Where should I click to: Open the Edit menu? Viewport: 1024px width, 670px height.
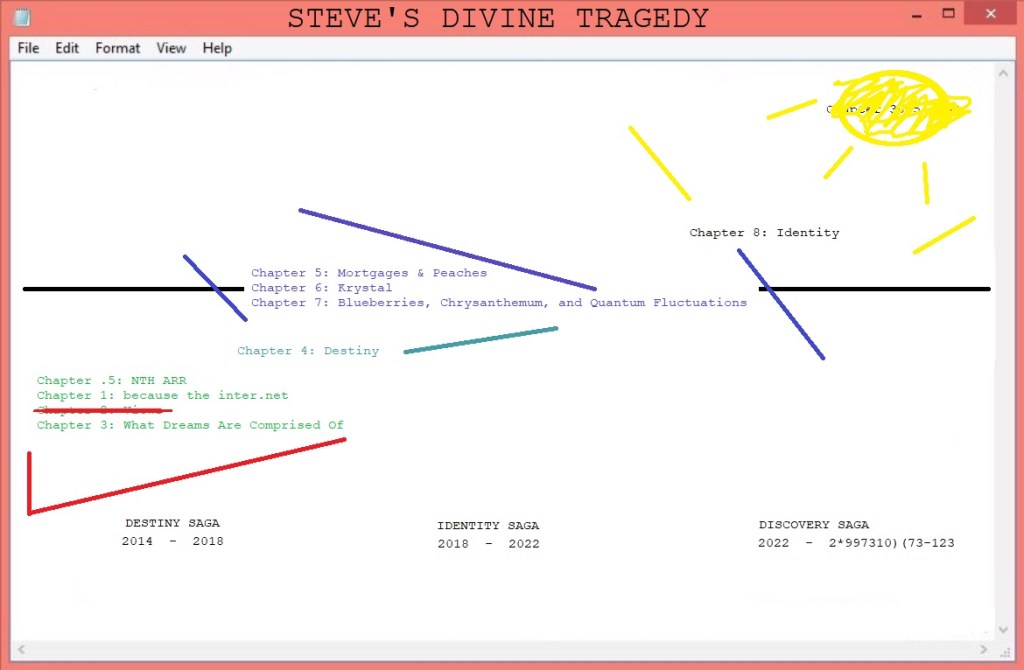(x=67, y=48)
